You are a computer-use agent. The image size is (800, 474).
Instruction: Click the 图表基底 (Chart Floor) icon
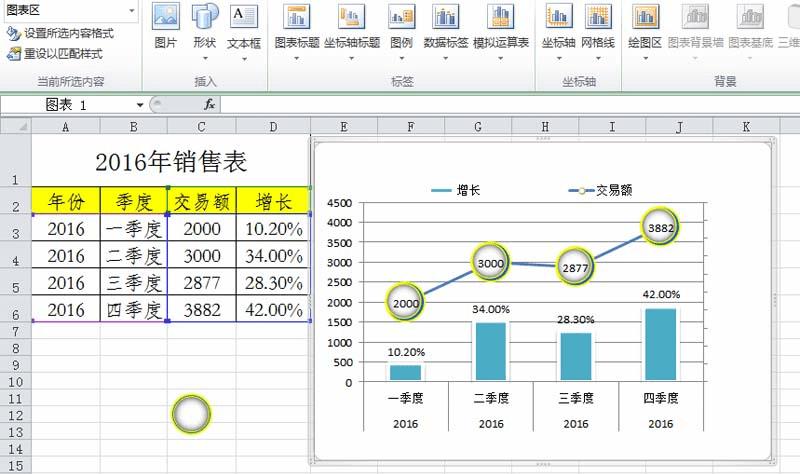click(x=750, y=17)
